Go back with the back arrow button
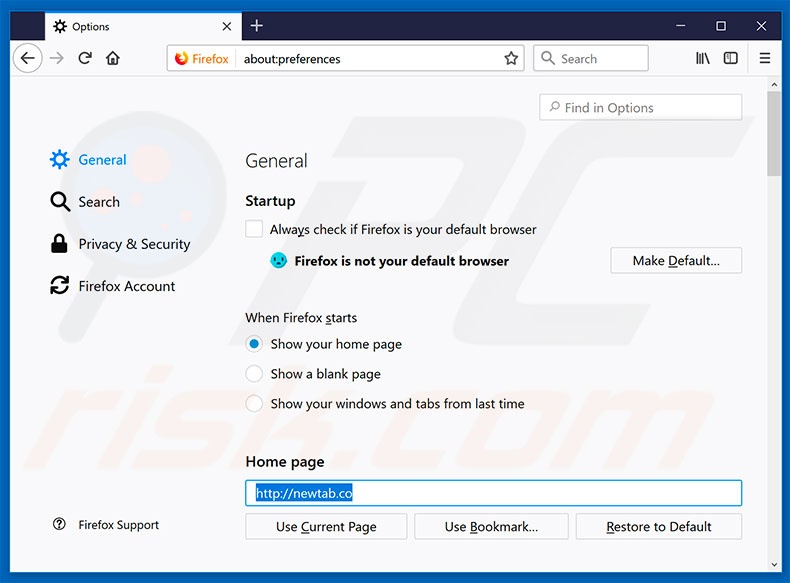This screenshot has width=790, height=583. (27, 58)
